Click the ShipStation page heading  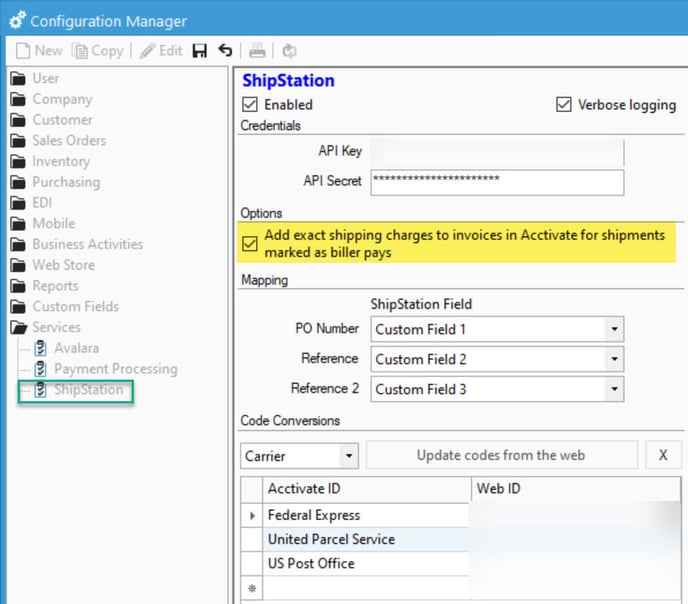click(288, 81)
